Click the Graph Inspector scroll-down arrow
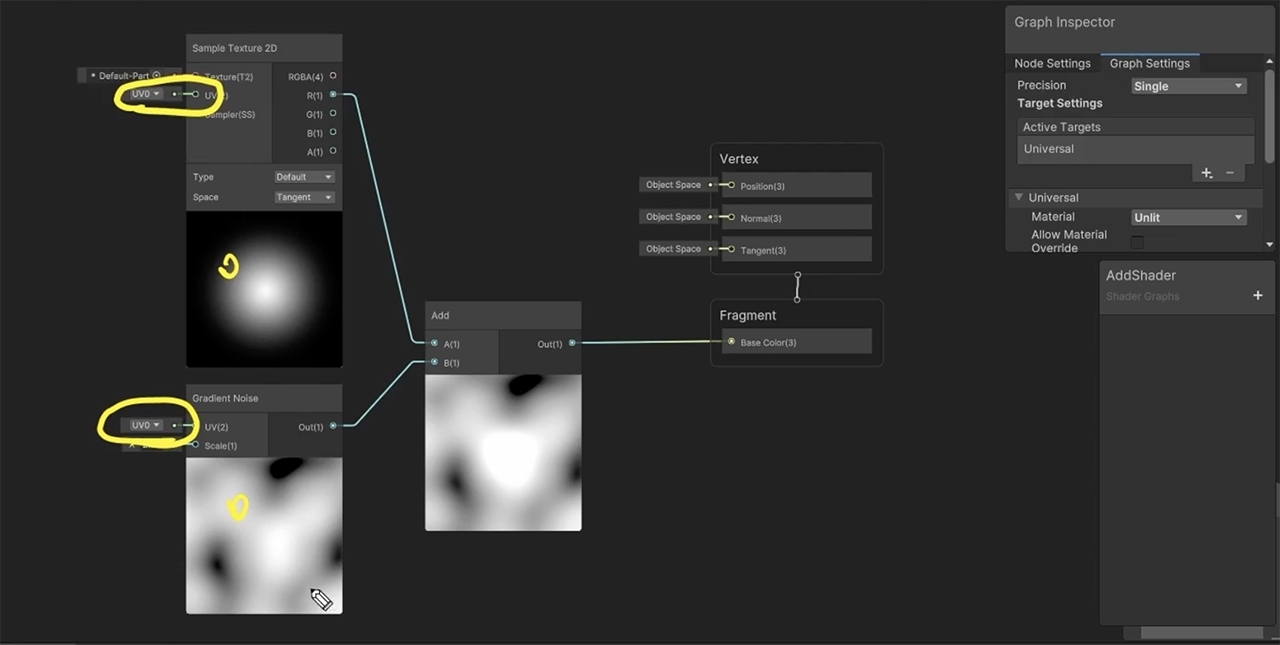1280x645 pixels. 1270,243
